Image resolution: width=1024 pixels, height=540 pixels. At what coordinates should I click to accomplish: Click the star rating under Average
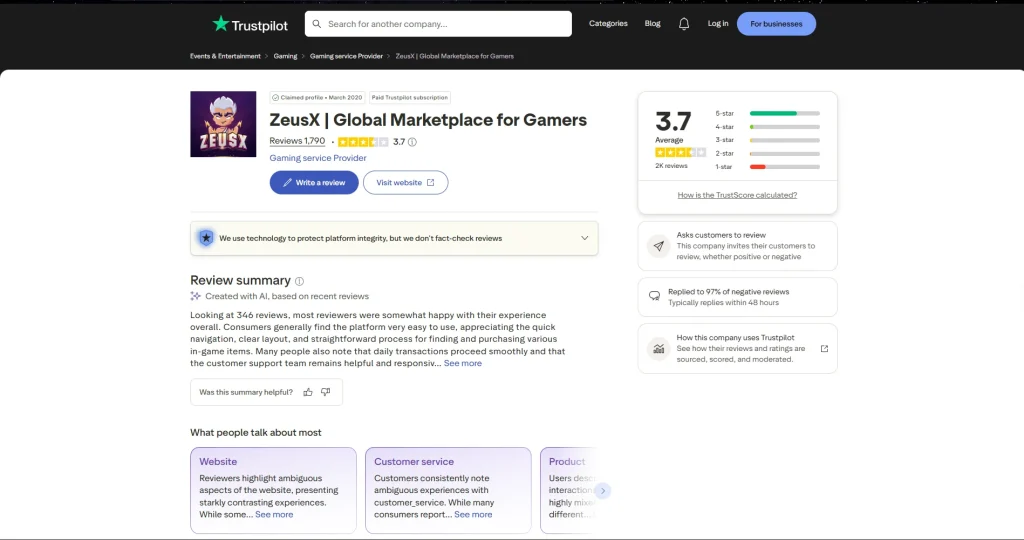[680, 152]
